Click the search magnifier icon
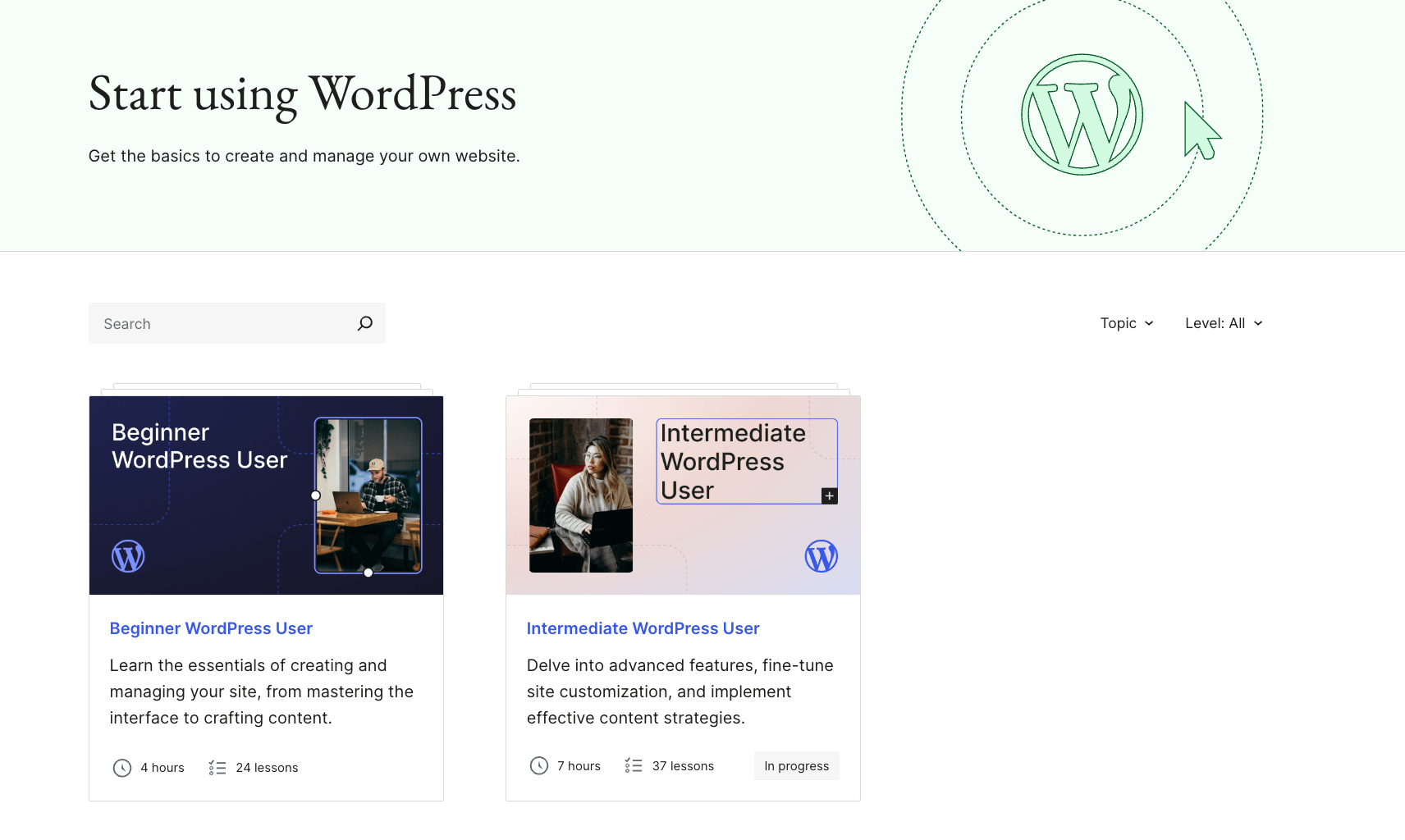 pos(365,323)
